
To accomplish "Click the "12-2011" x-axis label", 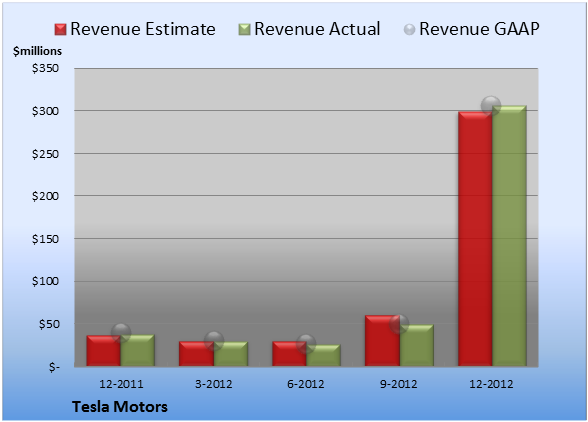I will pyautogui.click(x=121, y=384).
